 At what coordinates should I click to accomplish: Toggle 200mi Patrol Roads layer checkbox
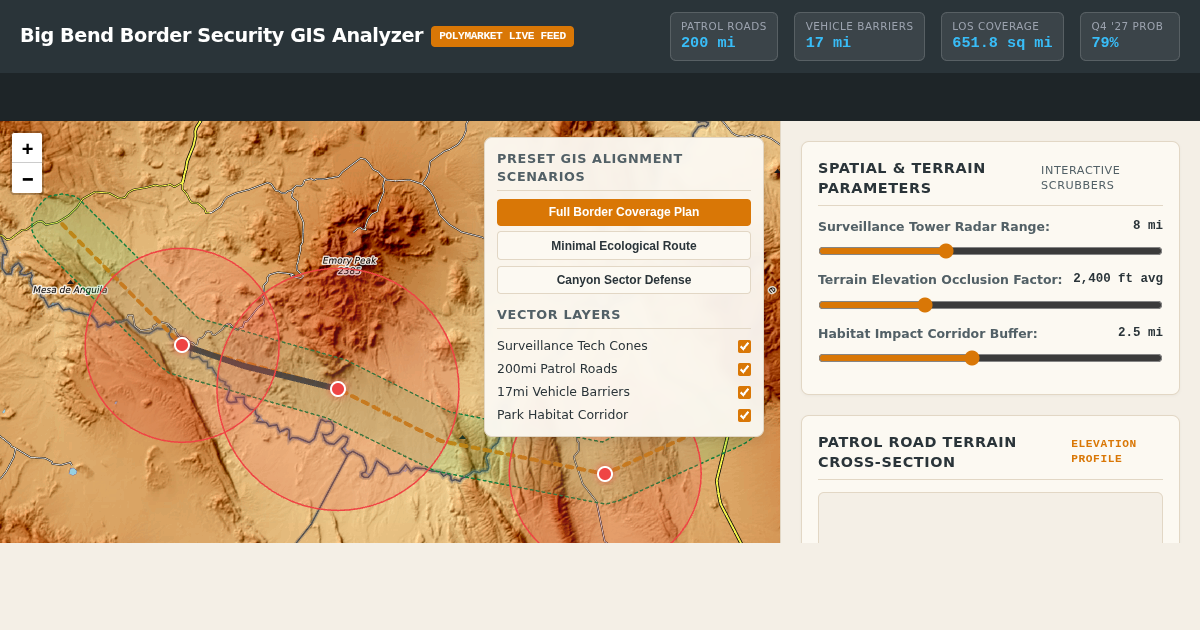tap(744, 369)
